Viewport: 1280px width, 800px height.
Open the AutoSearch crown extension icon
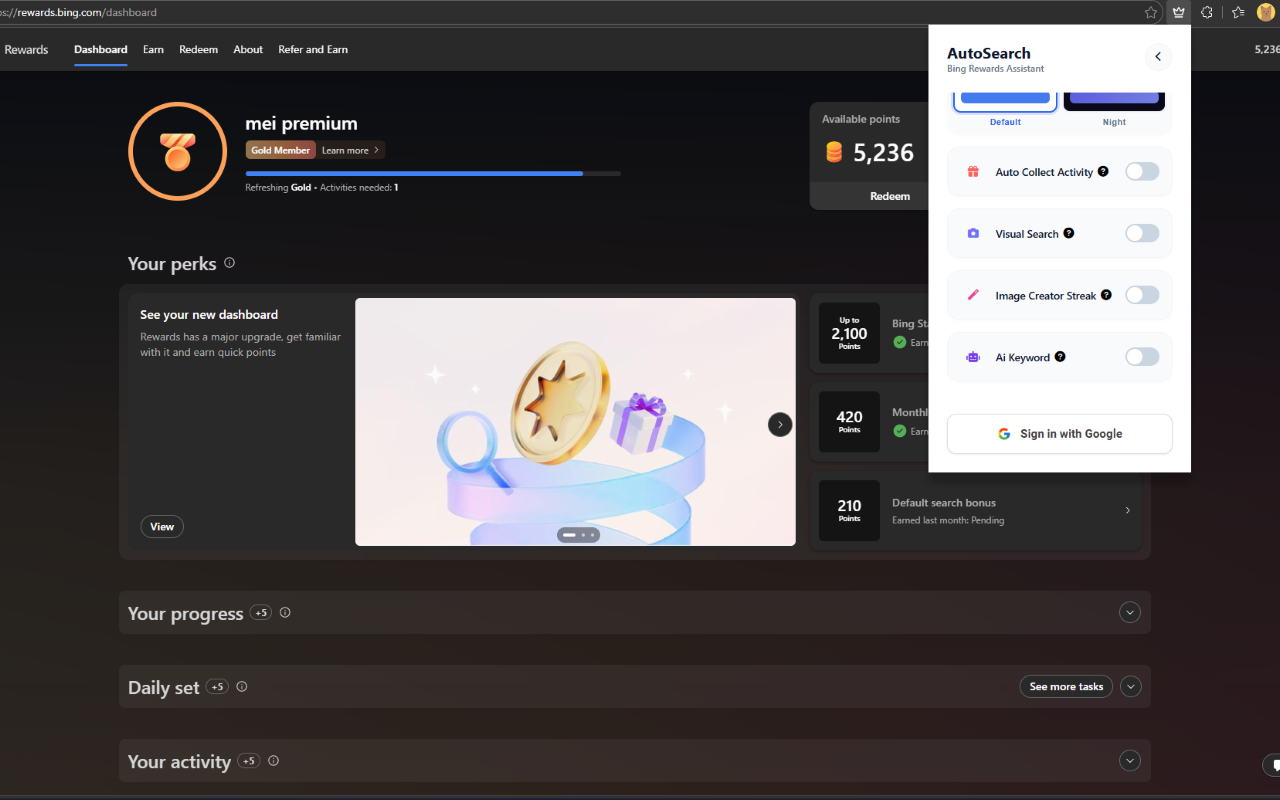point(1179,12)
